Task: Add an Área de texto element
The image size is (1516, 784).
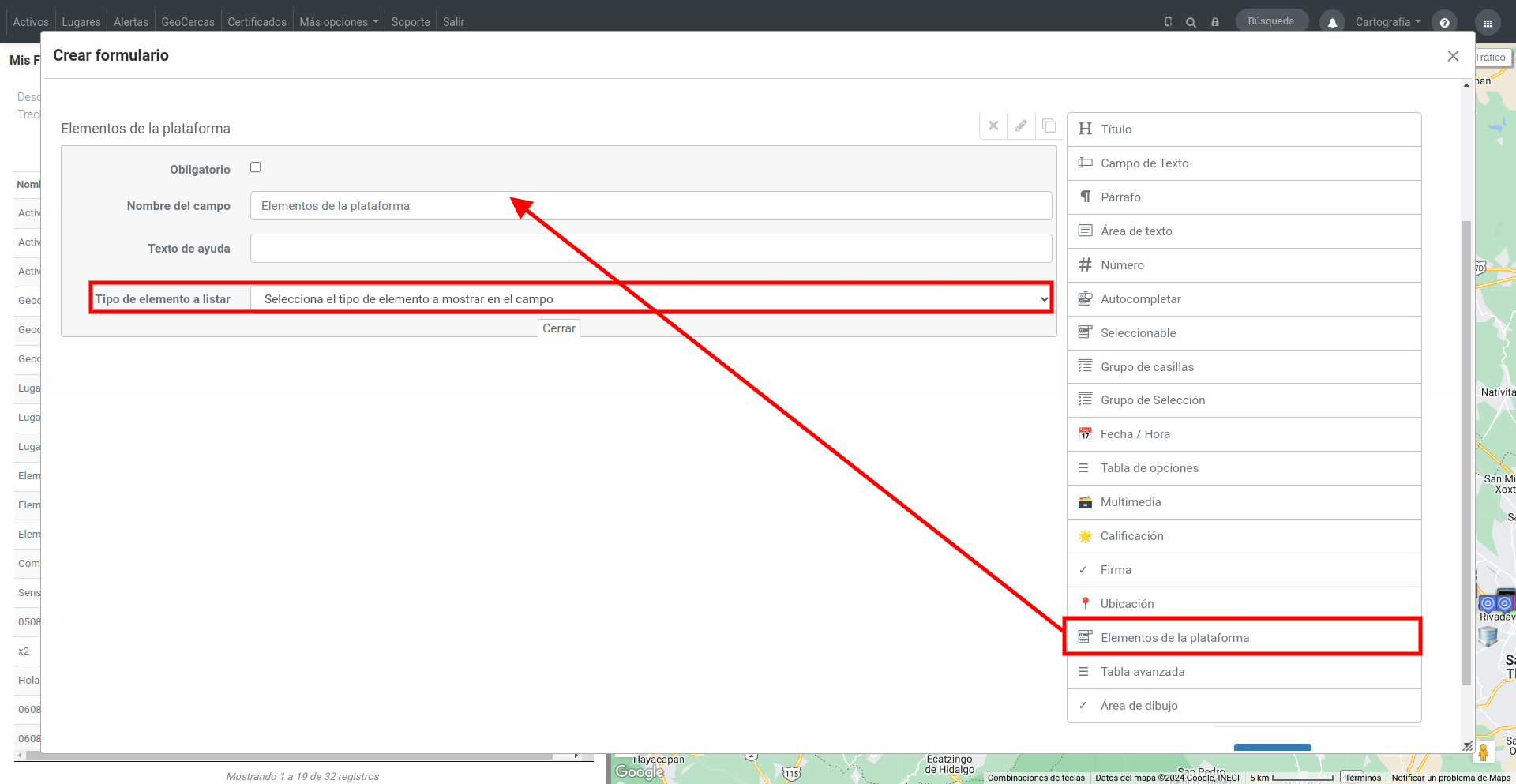Action: pyautogui.click(x=1244, y=231)
